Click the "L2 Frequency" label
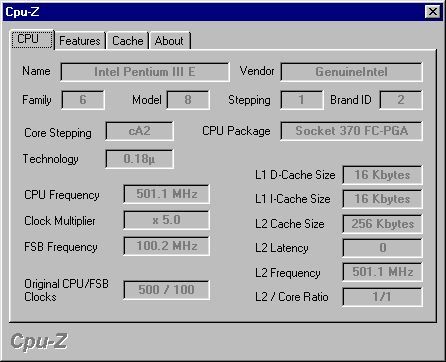This screenshot has width=446, height=362. tap(288, 273)
